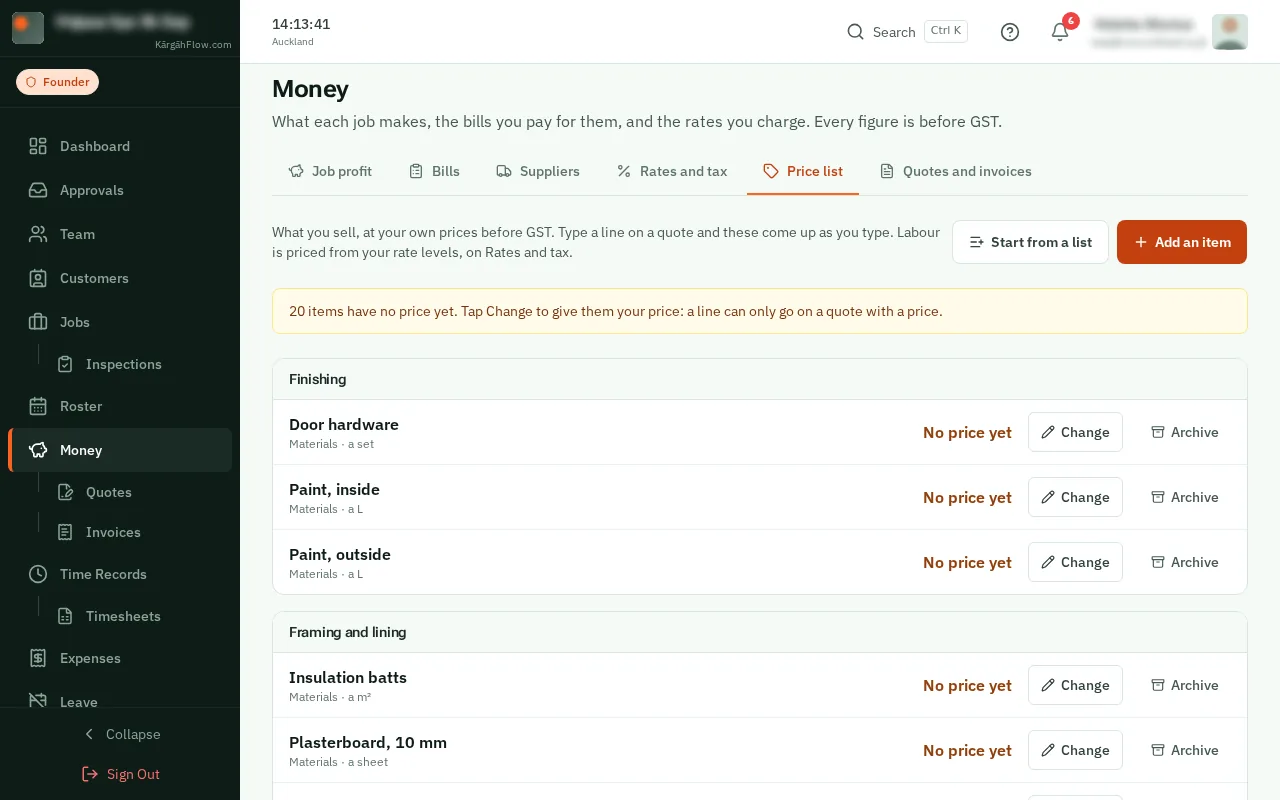Sign Out from the sidebar
The width and height of the screenshot is (1280, 800).
120,774
